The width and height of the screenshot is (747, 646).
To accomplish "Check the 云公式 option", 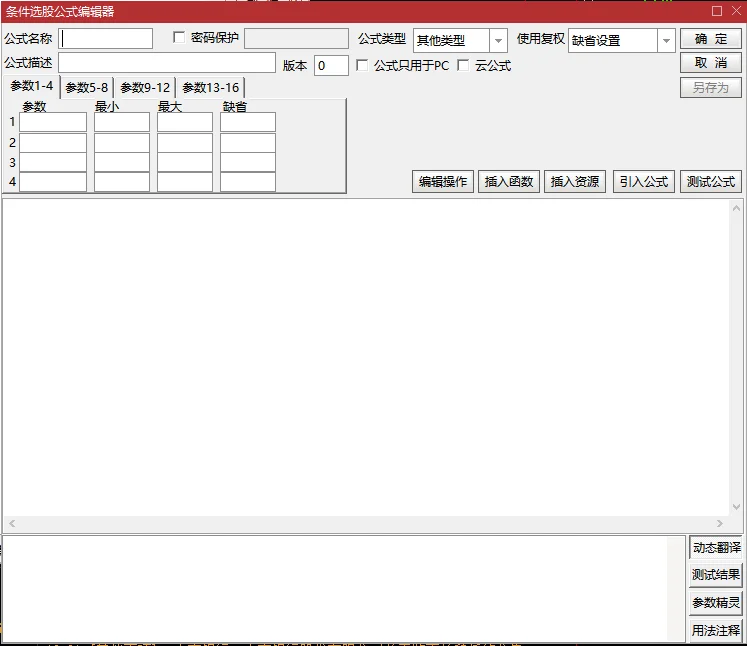I will tap(463, 65).
